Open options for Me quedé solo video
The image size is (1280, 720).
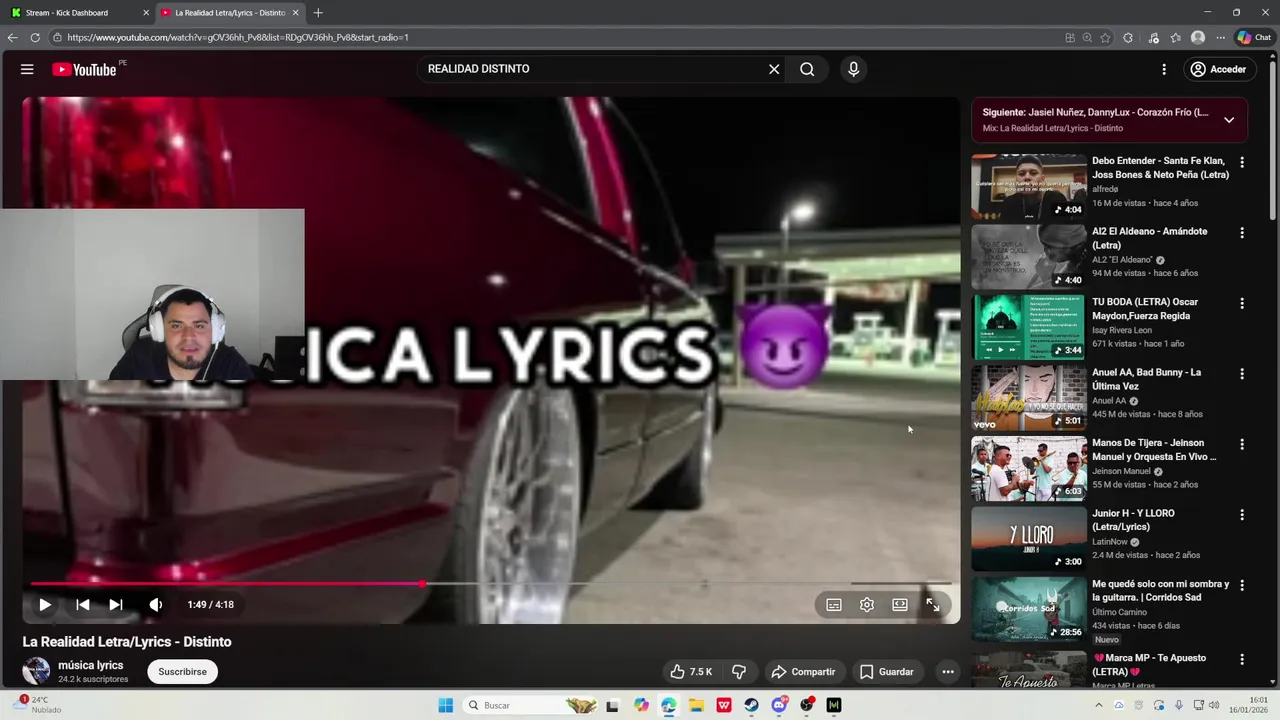(1242, 585)
